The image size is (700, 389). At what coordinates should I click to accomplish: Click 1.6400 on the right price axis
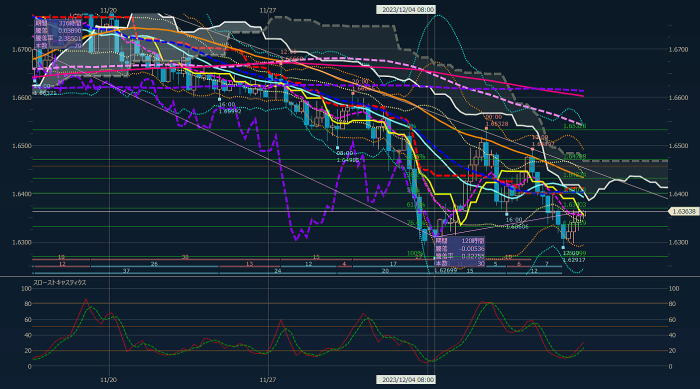[x=678, y=194]
